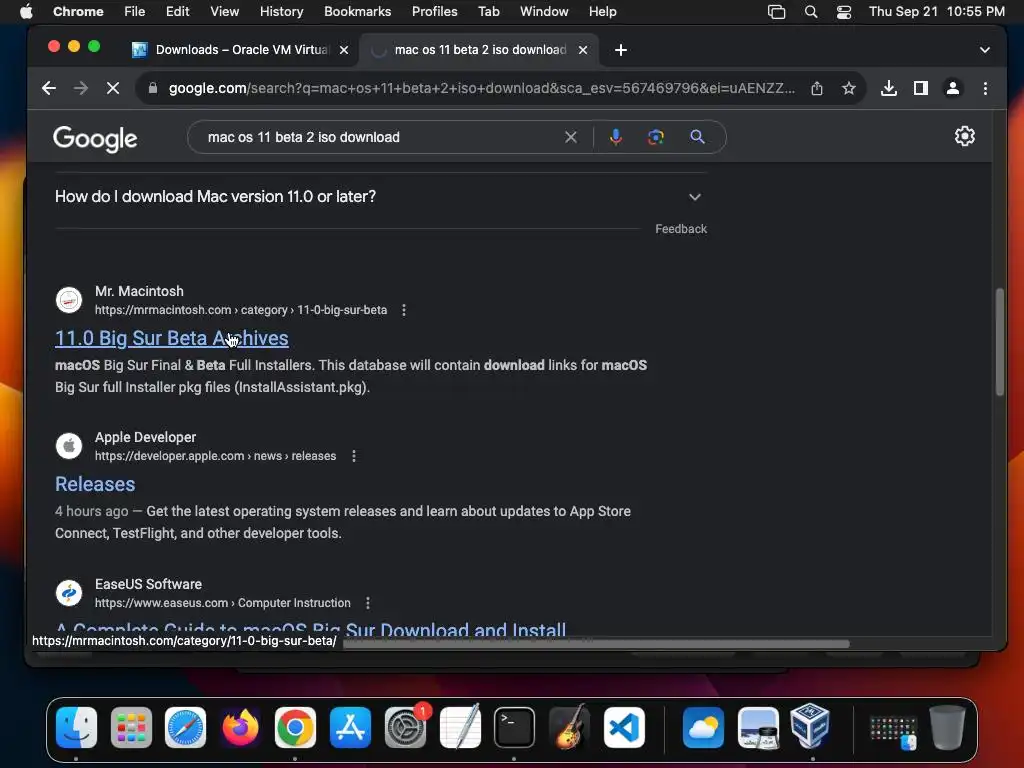Clear the Google search box
This screenshot has height=768, width=1024.
(571, 137)
